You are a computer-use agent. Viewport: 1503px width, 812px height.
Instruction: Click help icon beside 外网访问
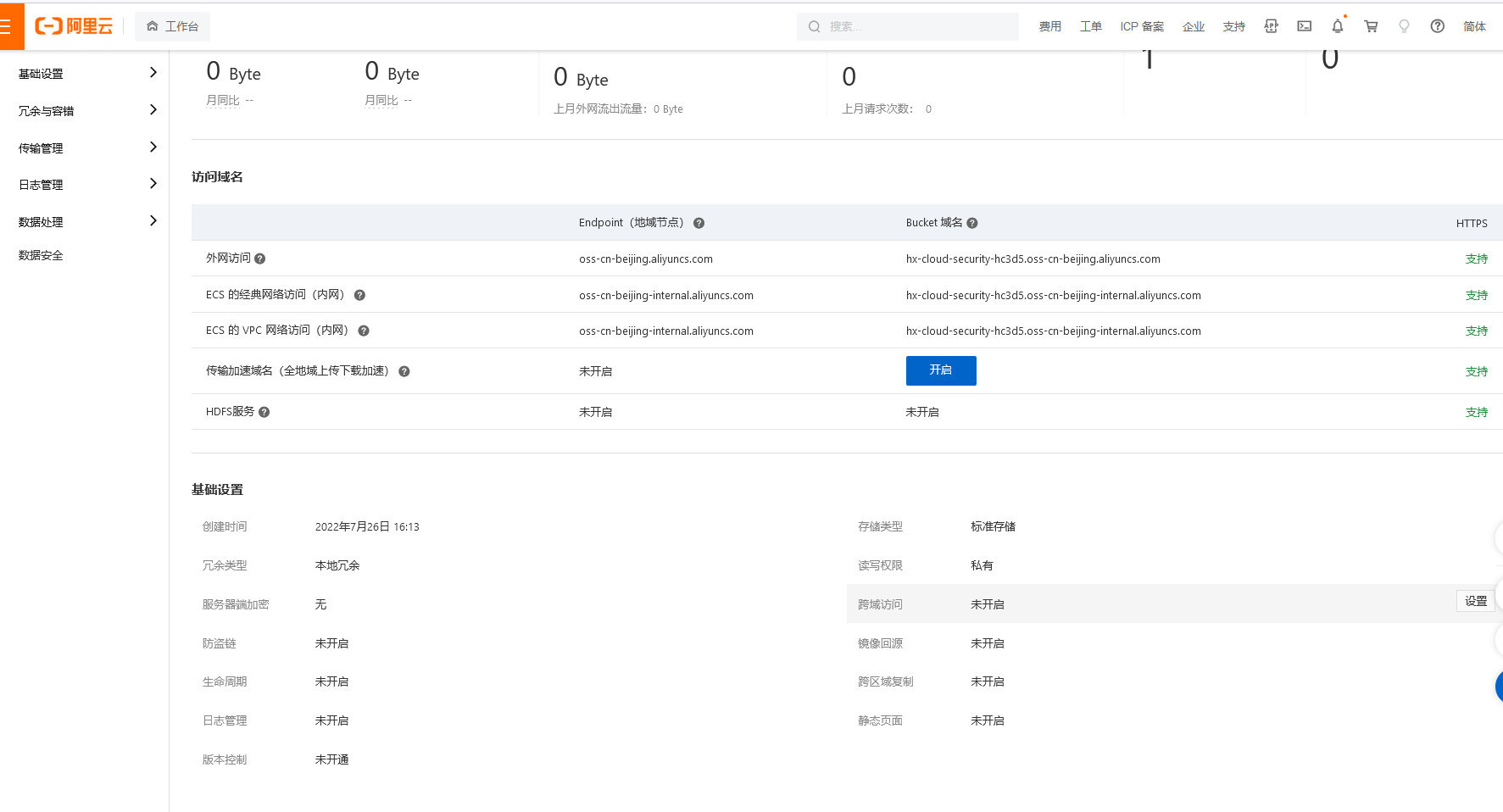[x=260, y=259]
